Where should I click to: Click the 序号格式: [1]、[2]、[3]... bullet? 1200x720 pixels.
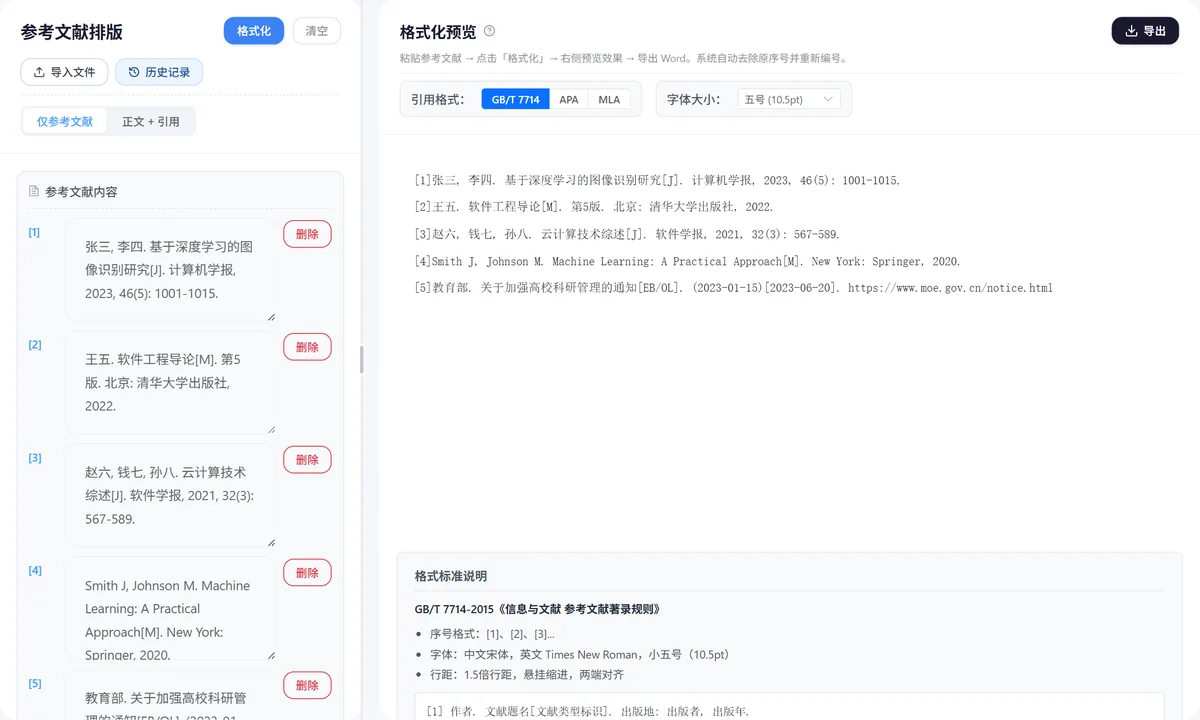(492, 634)
